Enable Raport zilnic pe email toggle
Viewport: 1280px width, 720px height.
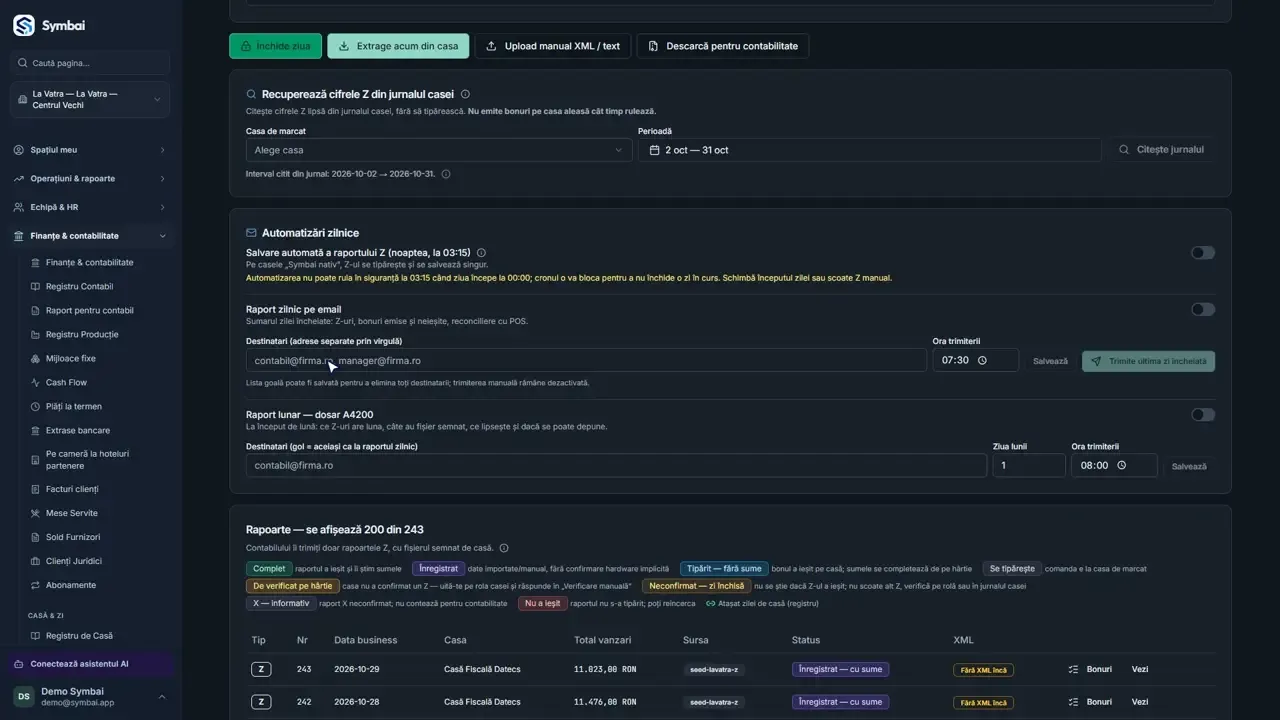click(1203, 310)
